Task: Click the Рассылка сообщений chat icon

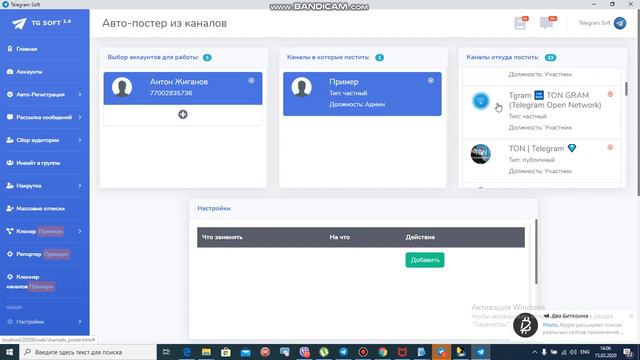Action: [x=10, y=117]
